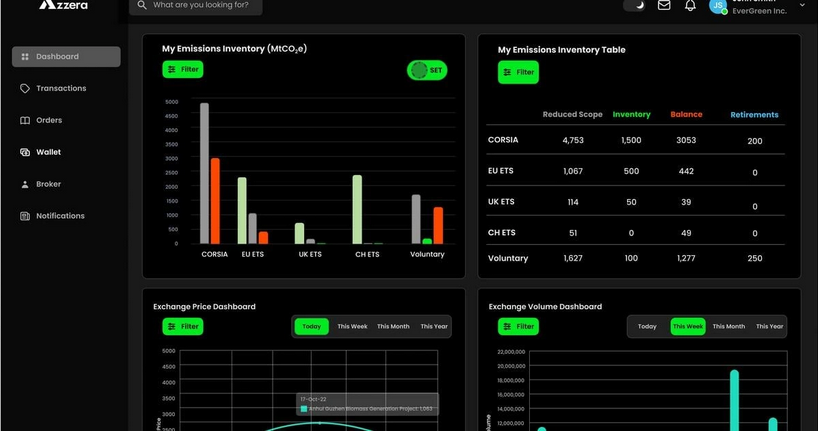Expand the account dropdown chevron
Image resolution: width=818 pixels, height=435 pixels.
[802, 6]
